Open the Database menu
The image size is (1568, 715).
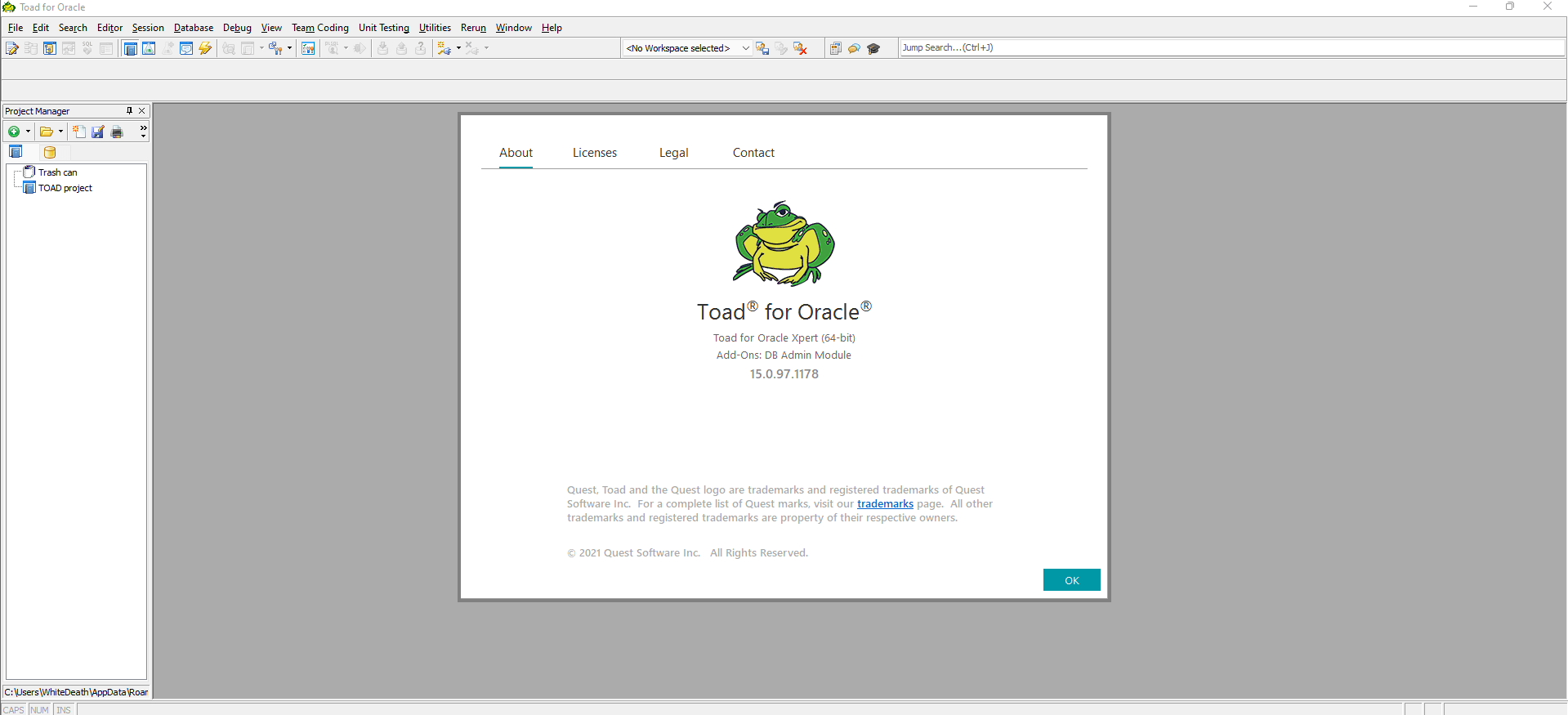point(194,28)
